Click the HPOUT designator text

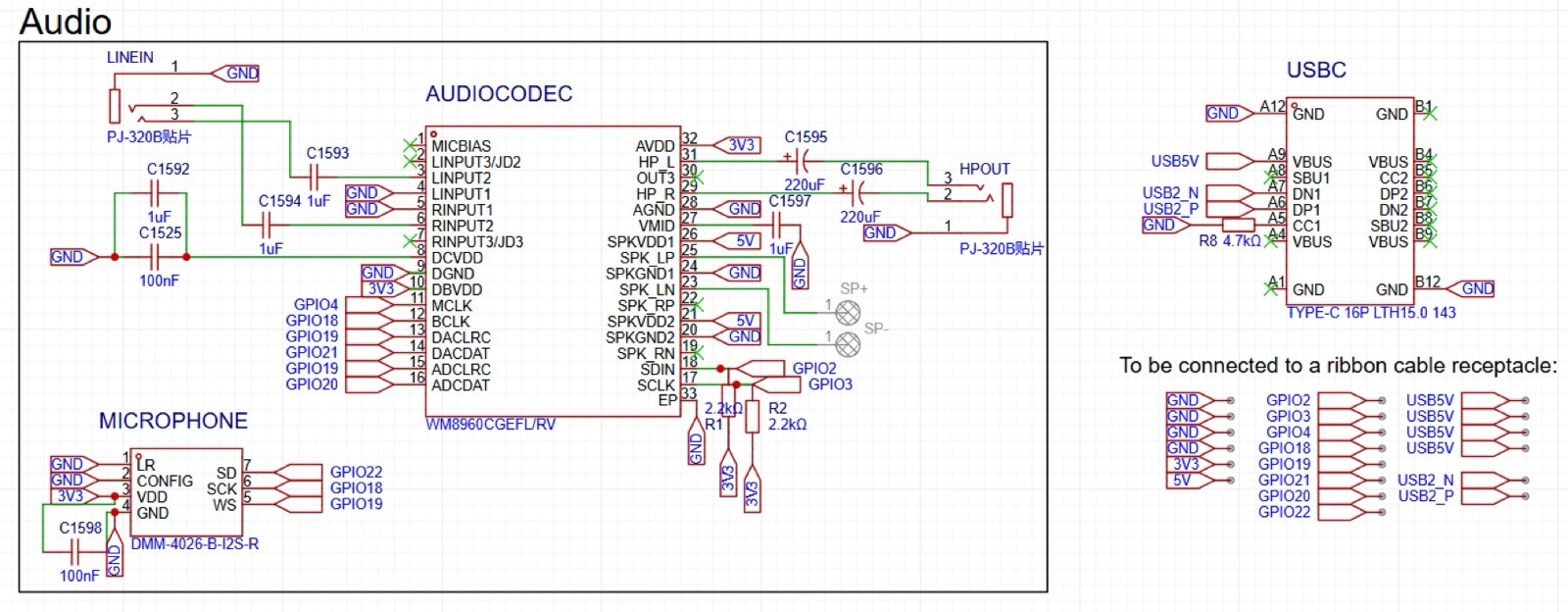(984, 169)
